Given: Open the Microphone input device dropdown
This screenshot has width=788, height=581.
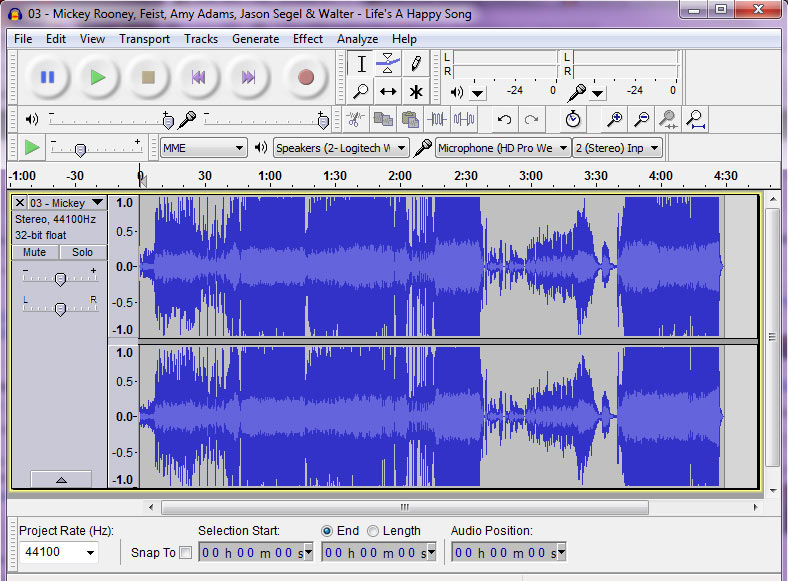Looking at the screenshot, I should pos(503,148).
